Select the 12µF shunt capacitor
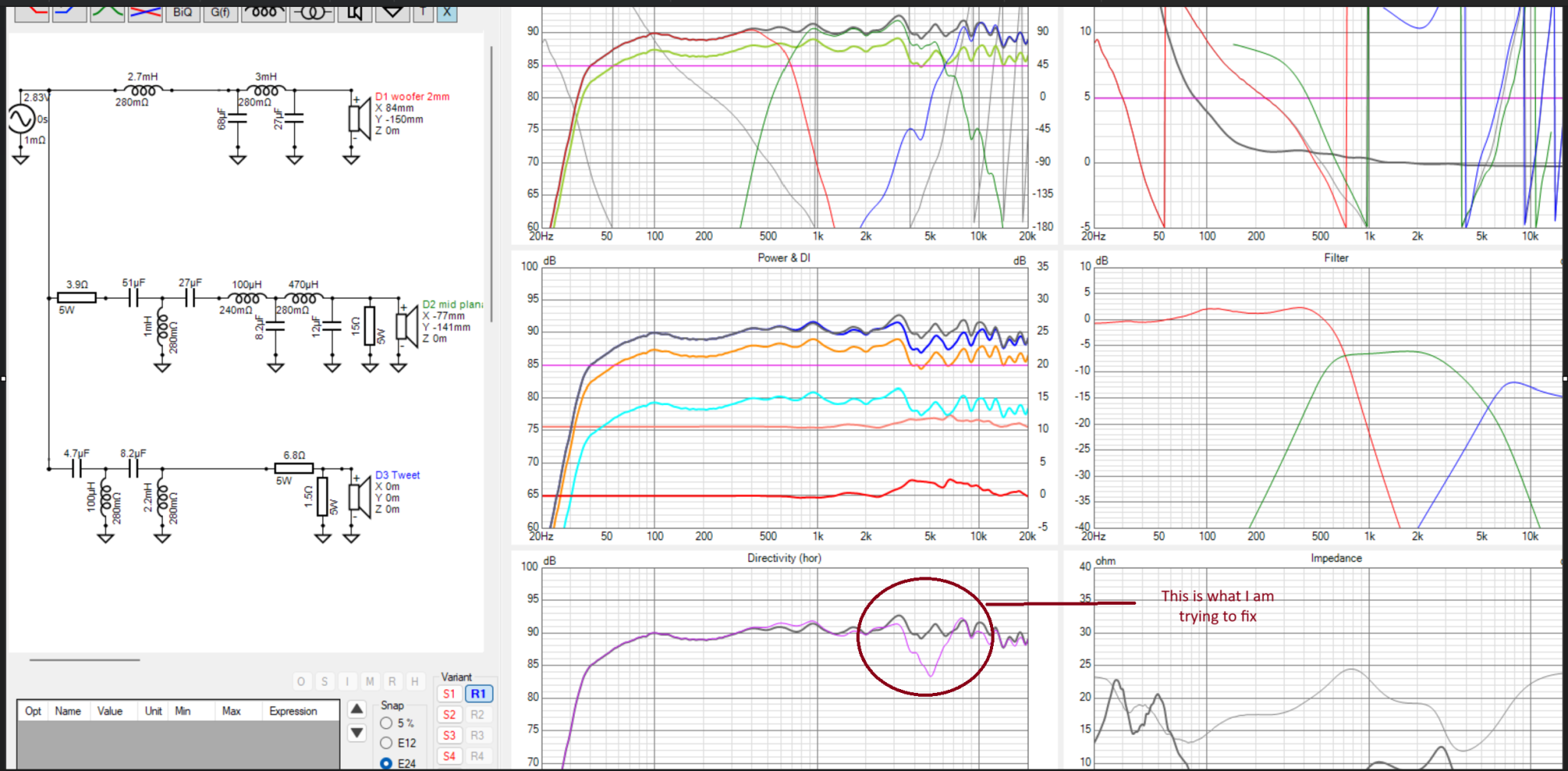Screen dimensions: 1568x771 [332, 325]
